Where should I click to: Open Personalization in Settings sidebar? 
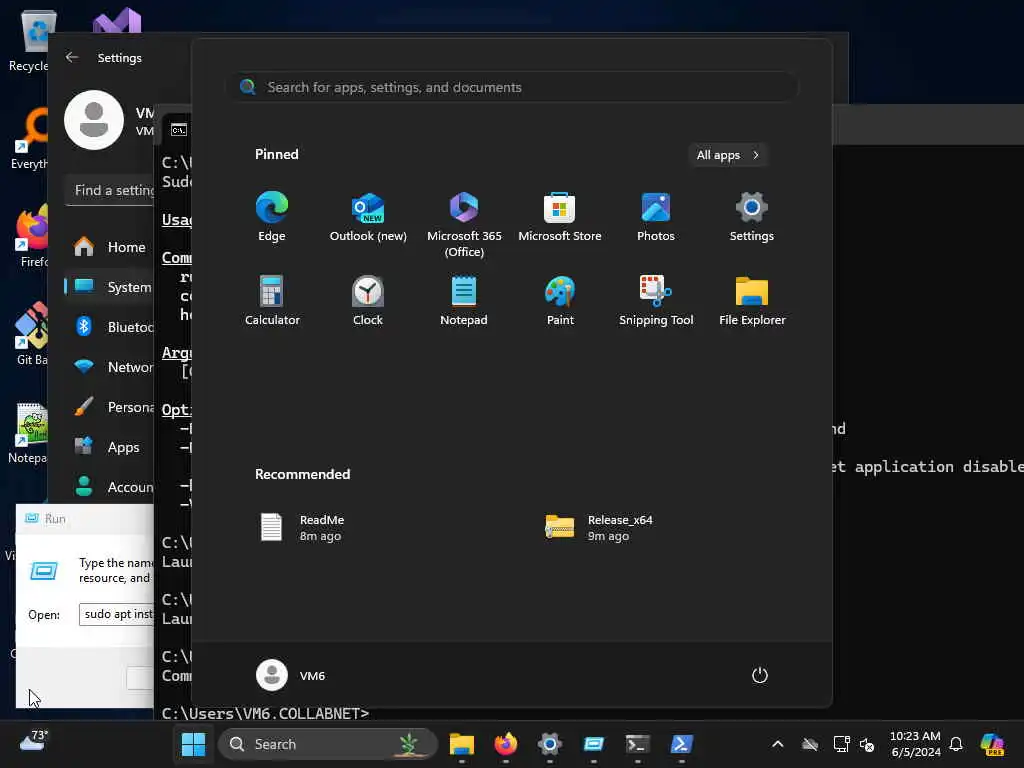110,407
